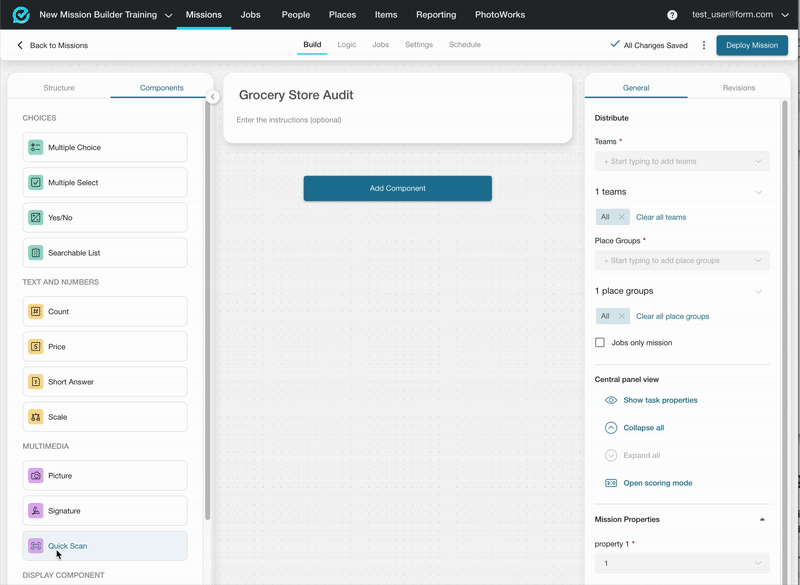Click the All Changes Saved checkmark
This screenshot has width=800, height=585.
point(615,44)
